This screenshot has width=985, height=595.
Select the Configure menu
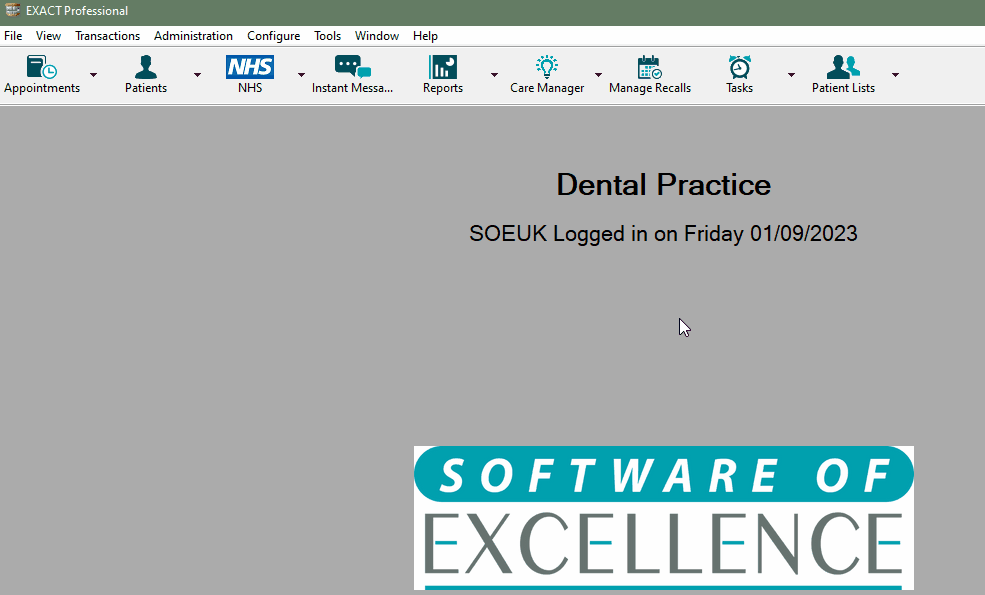pyautogui.click(x=273, y=36)
